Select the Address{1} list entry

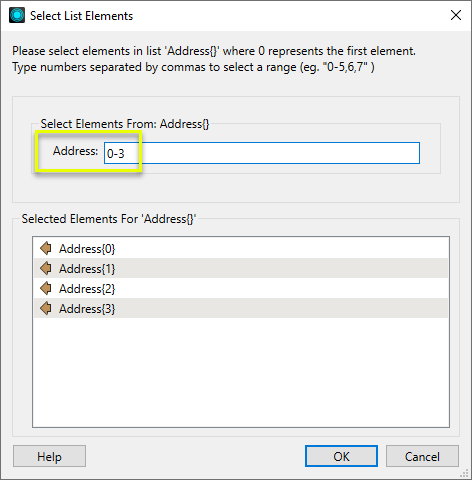[241, 268]
